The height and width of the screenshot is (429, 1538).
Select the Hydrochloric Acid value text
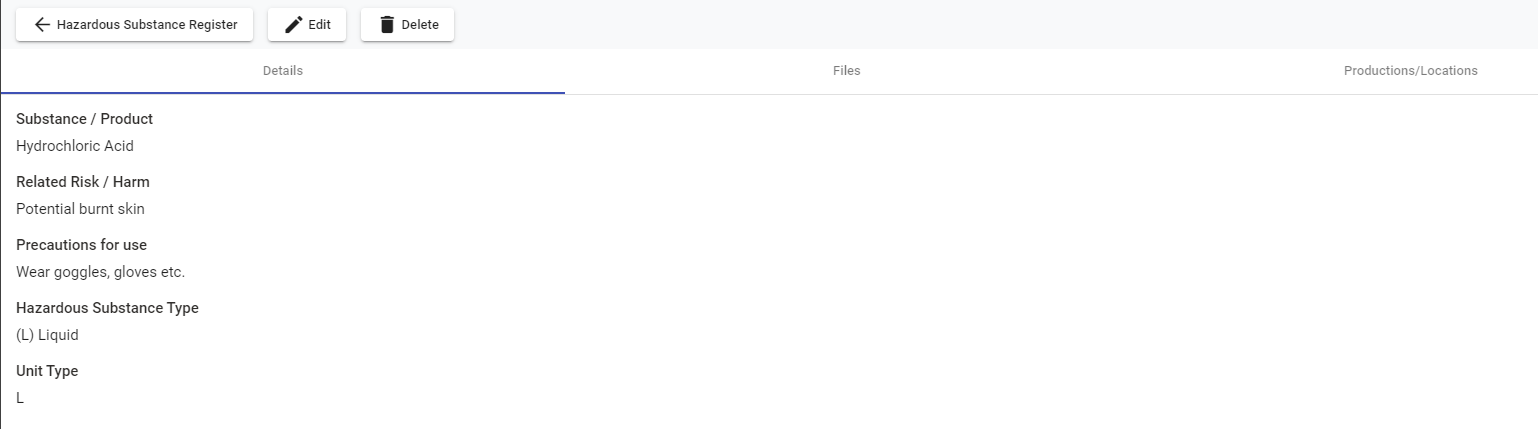point(75,146)
